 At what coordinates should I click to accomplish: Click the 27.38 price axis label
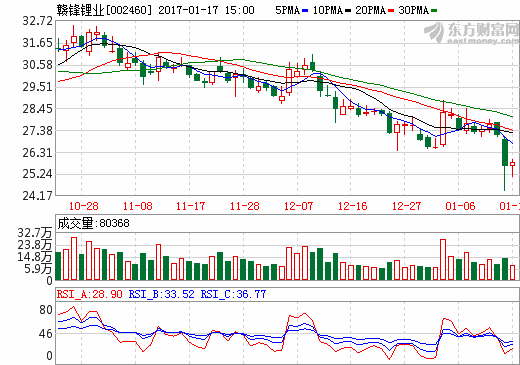(38, 131)
